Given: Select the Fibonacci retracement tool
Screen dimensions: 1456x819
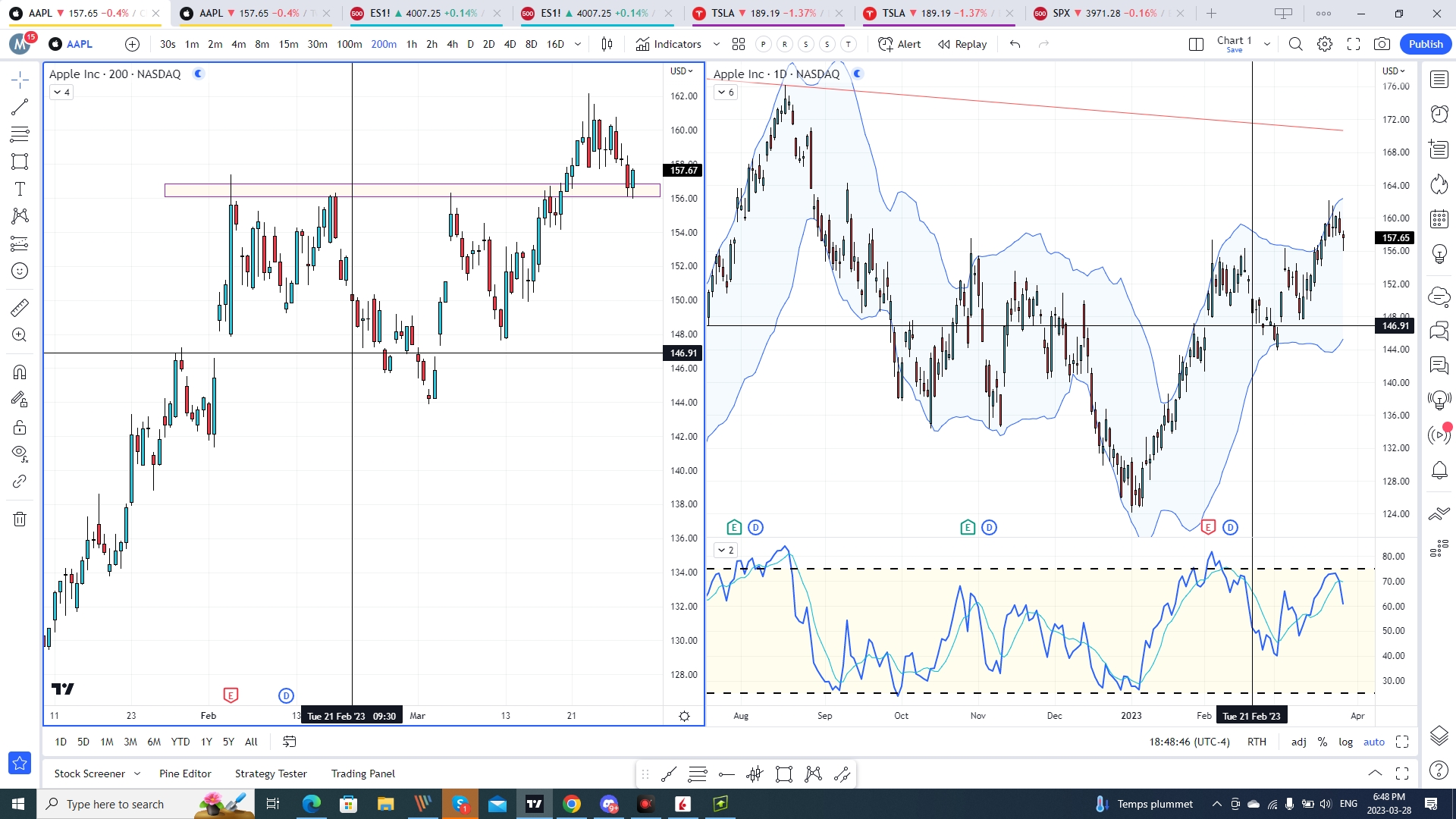Looking at the screenshot, I should (x=20, y=134).
